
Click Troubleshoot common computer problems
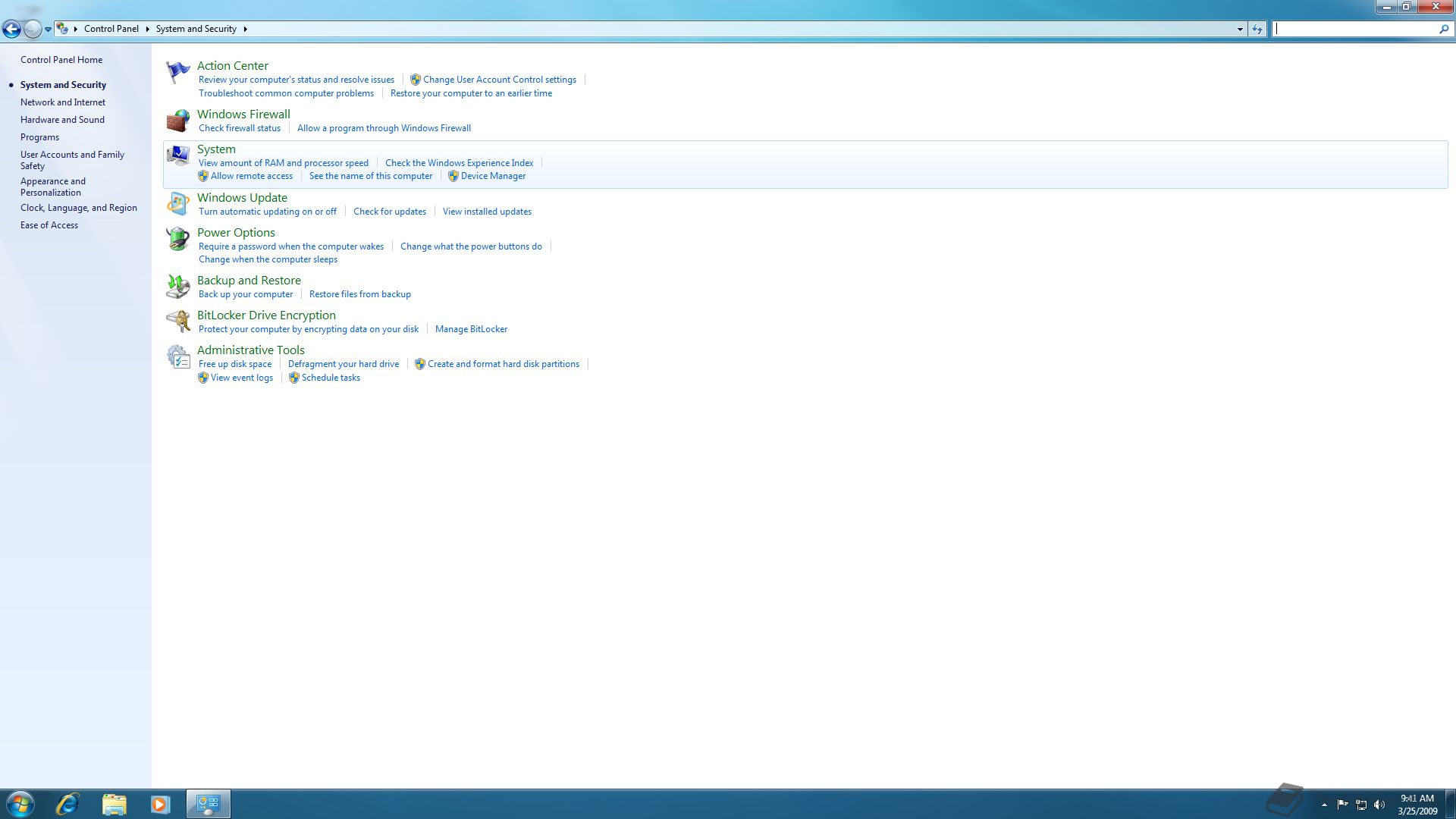pyautogui.click(x=286, y=93)
